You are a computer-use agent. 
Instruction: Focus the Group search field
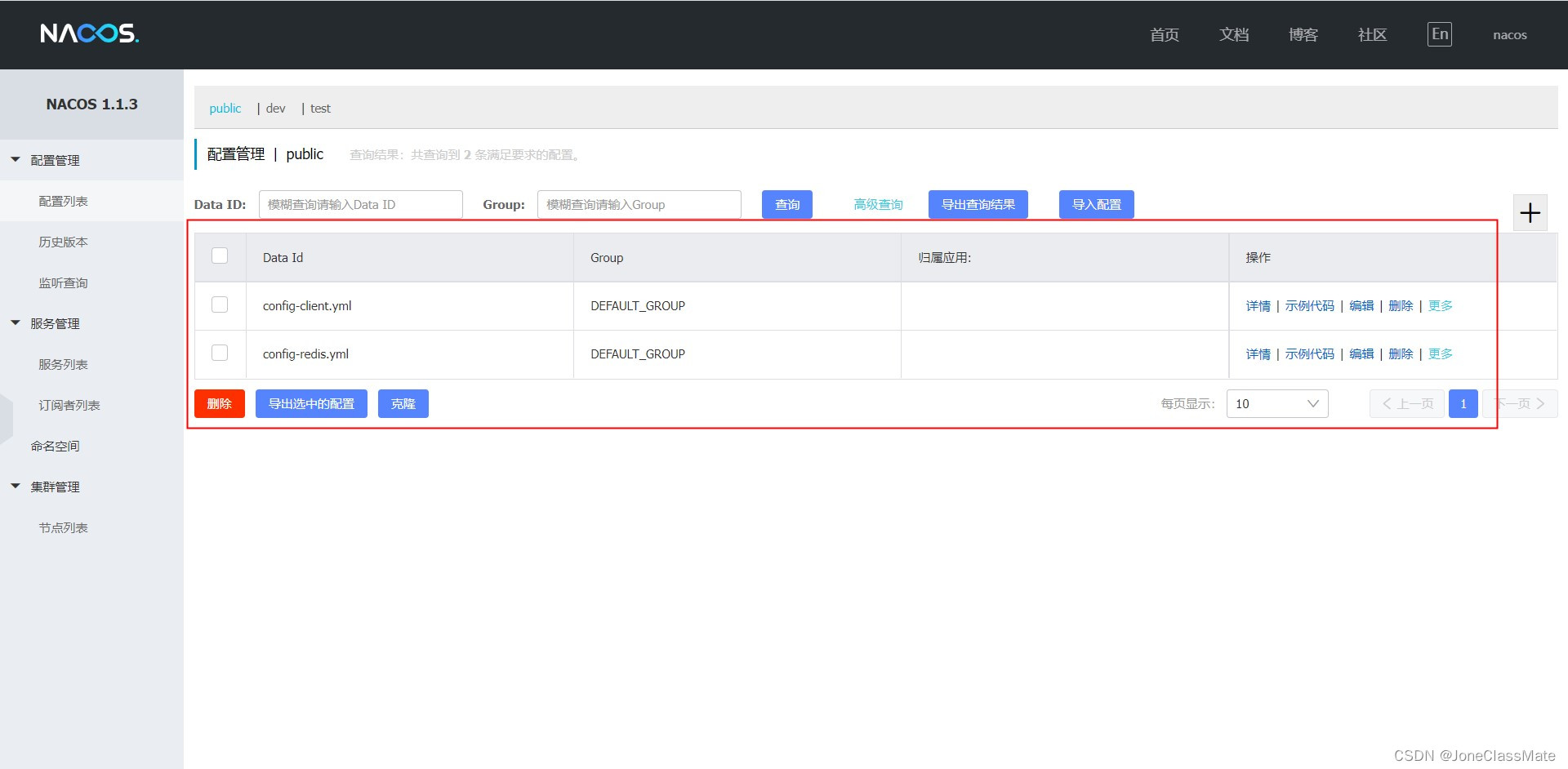coord(639,205)
